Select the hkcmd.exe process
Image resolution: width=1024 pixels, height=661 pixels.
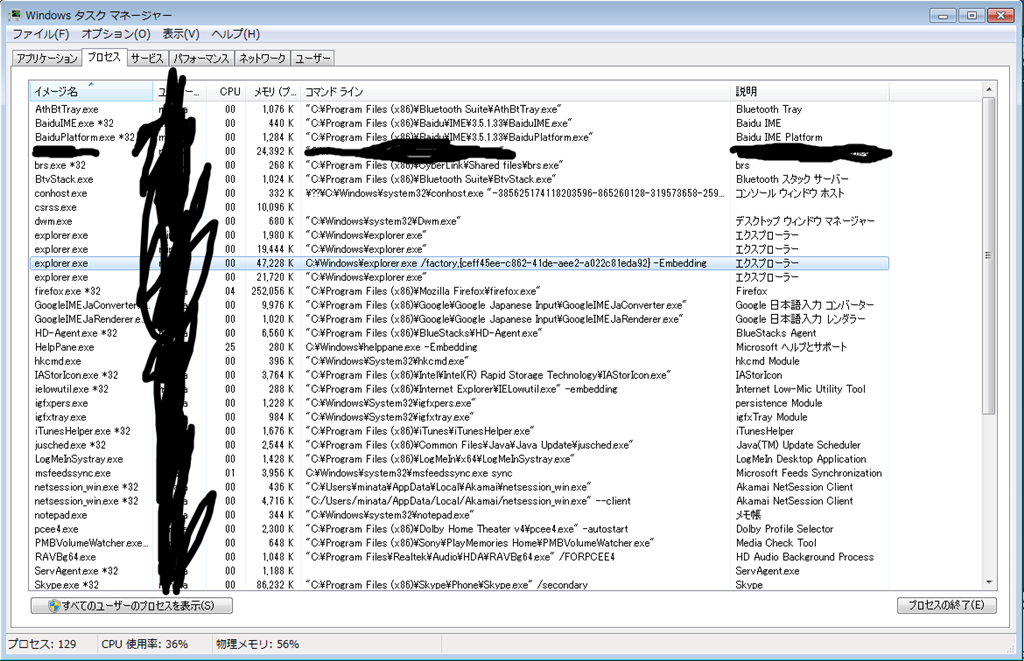click(x=459, y=361)
